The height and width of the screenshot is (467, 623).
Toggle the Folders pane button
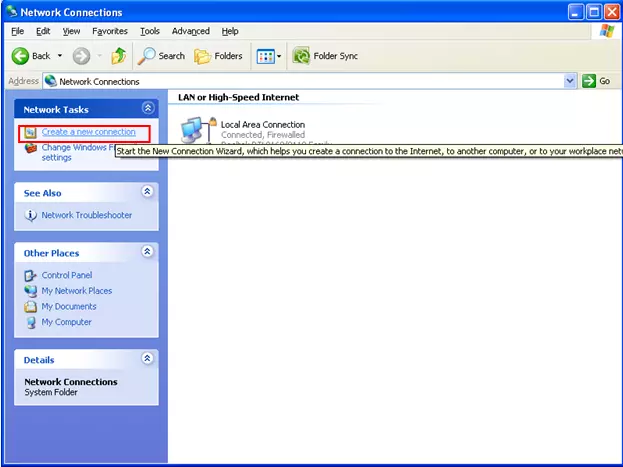click(218, 56)
